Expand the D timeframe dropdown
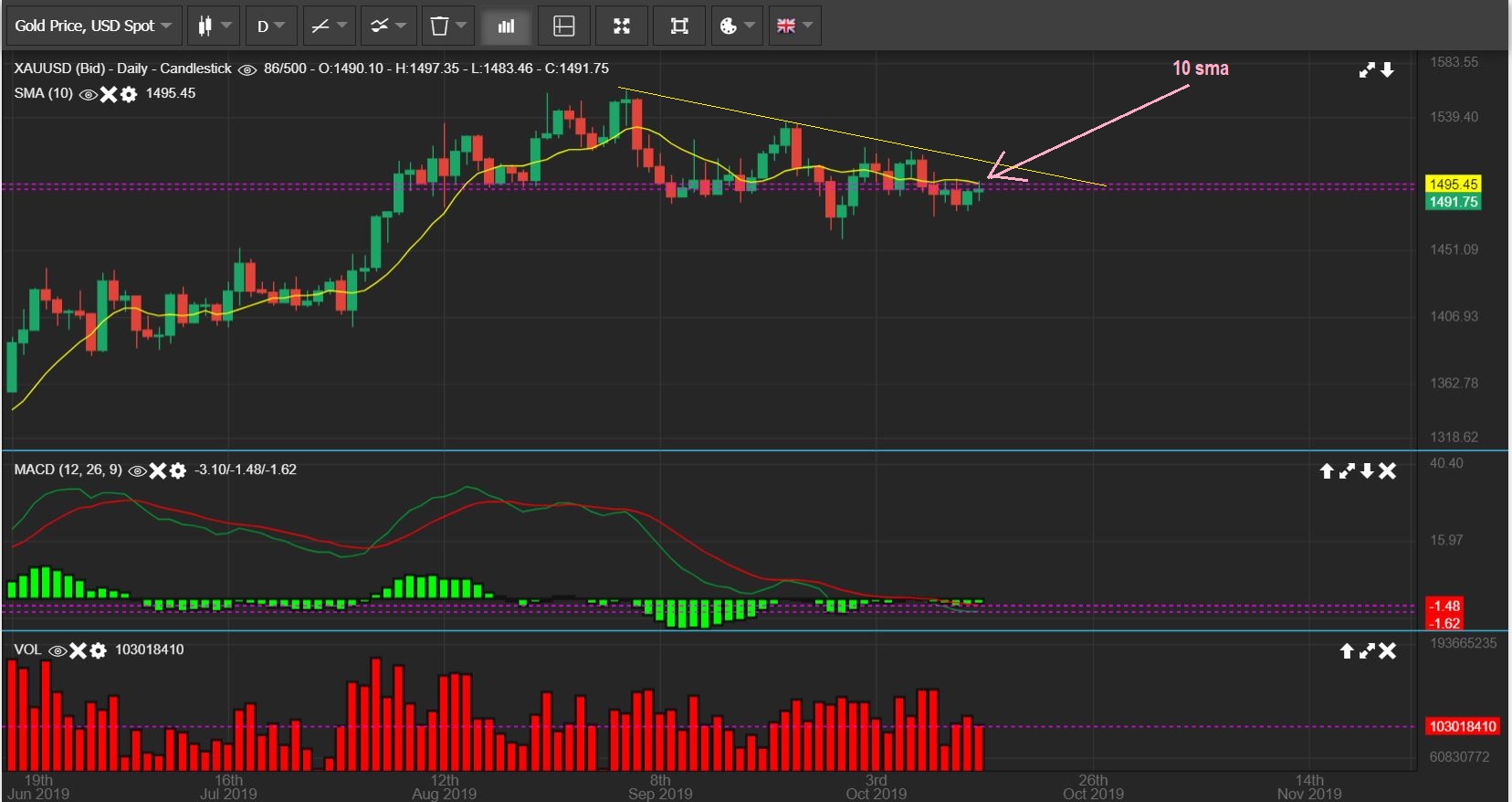Image resolution: width=1512 pixels, height=802 pixels. [271, 26]
